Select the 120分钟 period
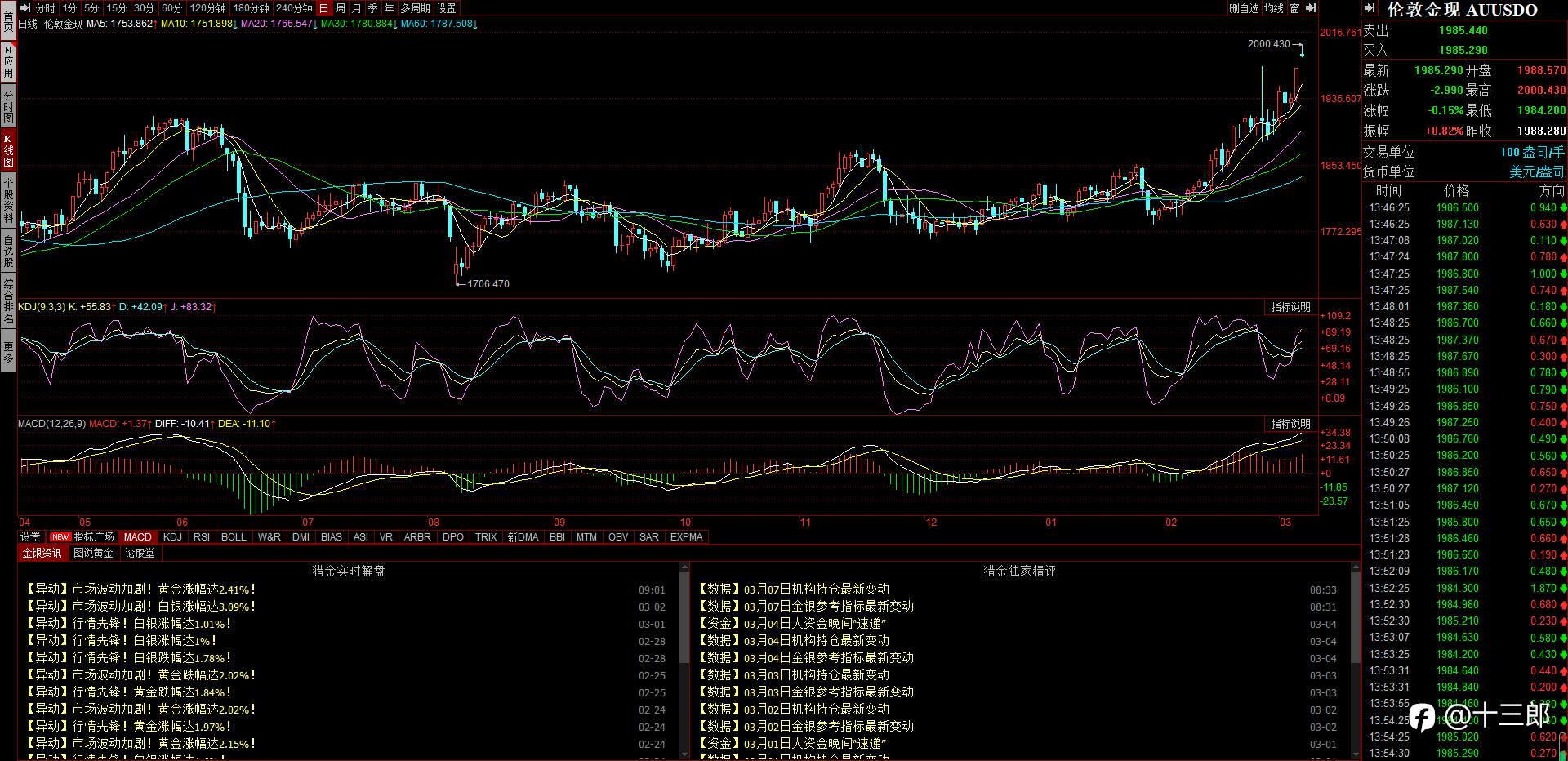The height and width of the screenshot is (761, 1568). (207, 8)
